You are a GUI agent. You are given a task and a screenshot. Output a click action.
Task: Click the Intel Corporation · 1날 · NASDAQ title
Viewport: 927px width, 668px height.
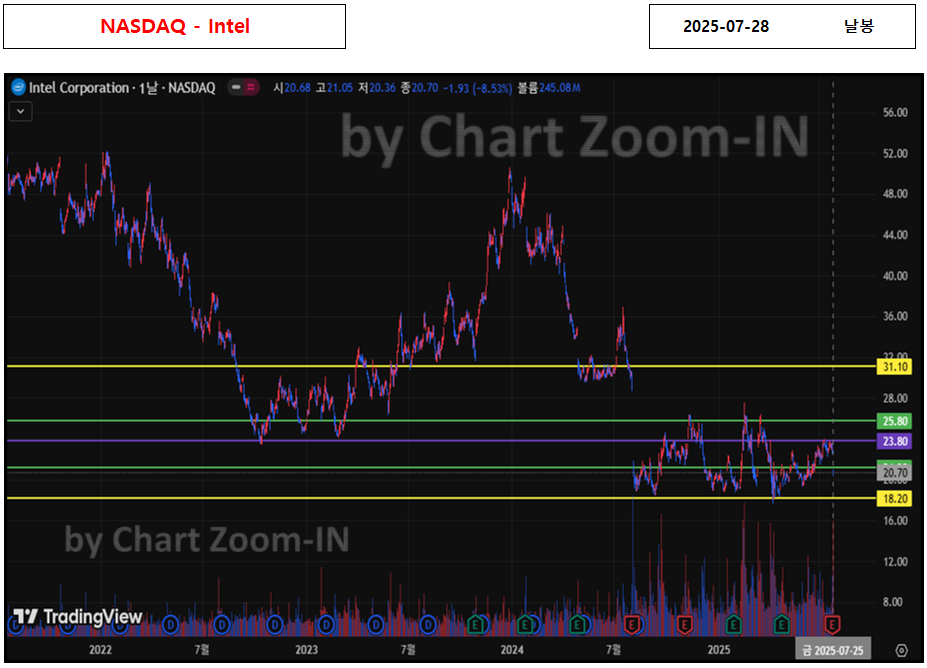122,88
